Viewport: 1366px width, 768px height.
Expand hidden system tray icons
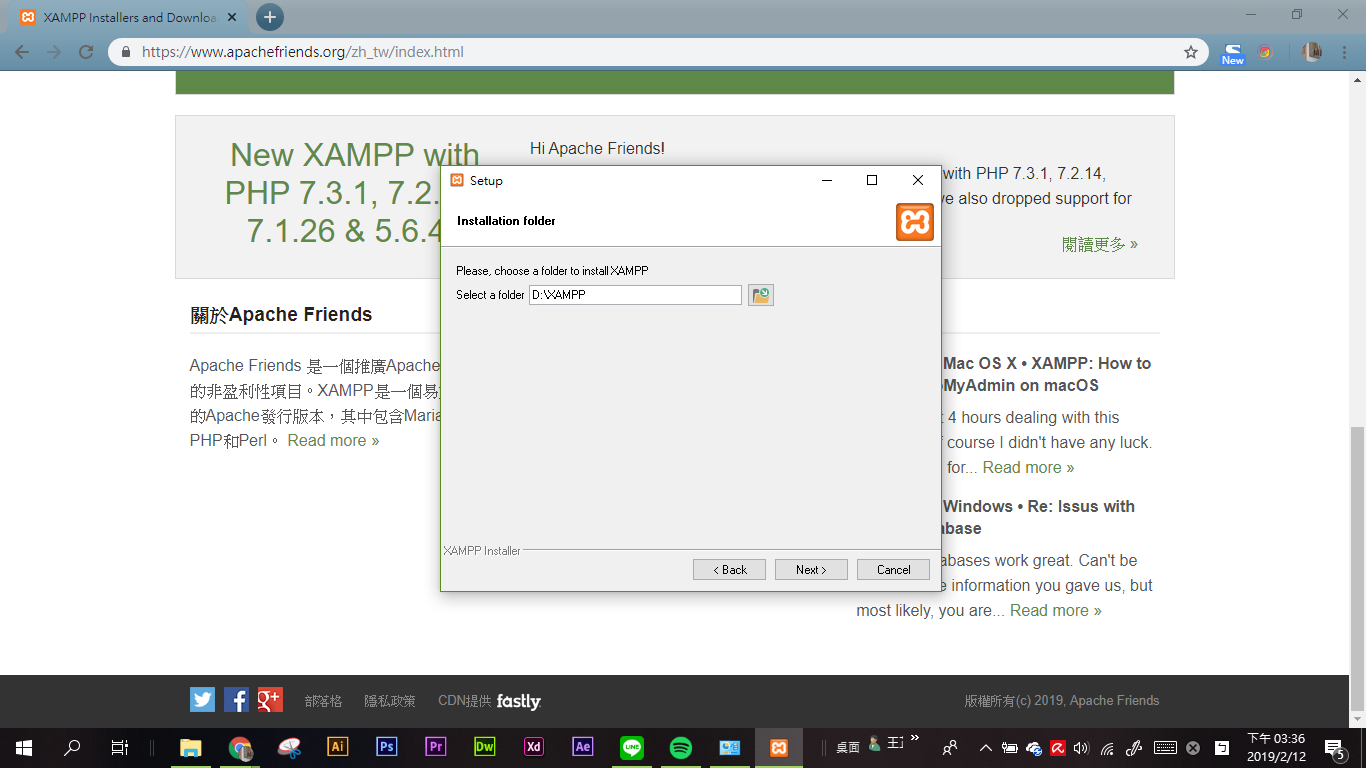[x=986, y=747]
